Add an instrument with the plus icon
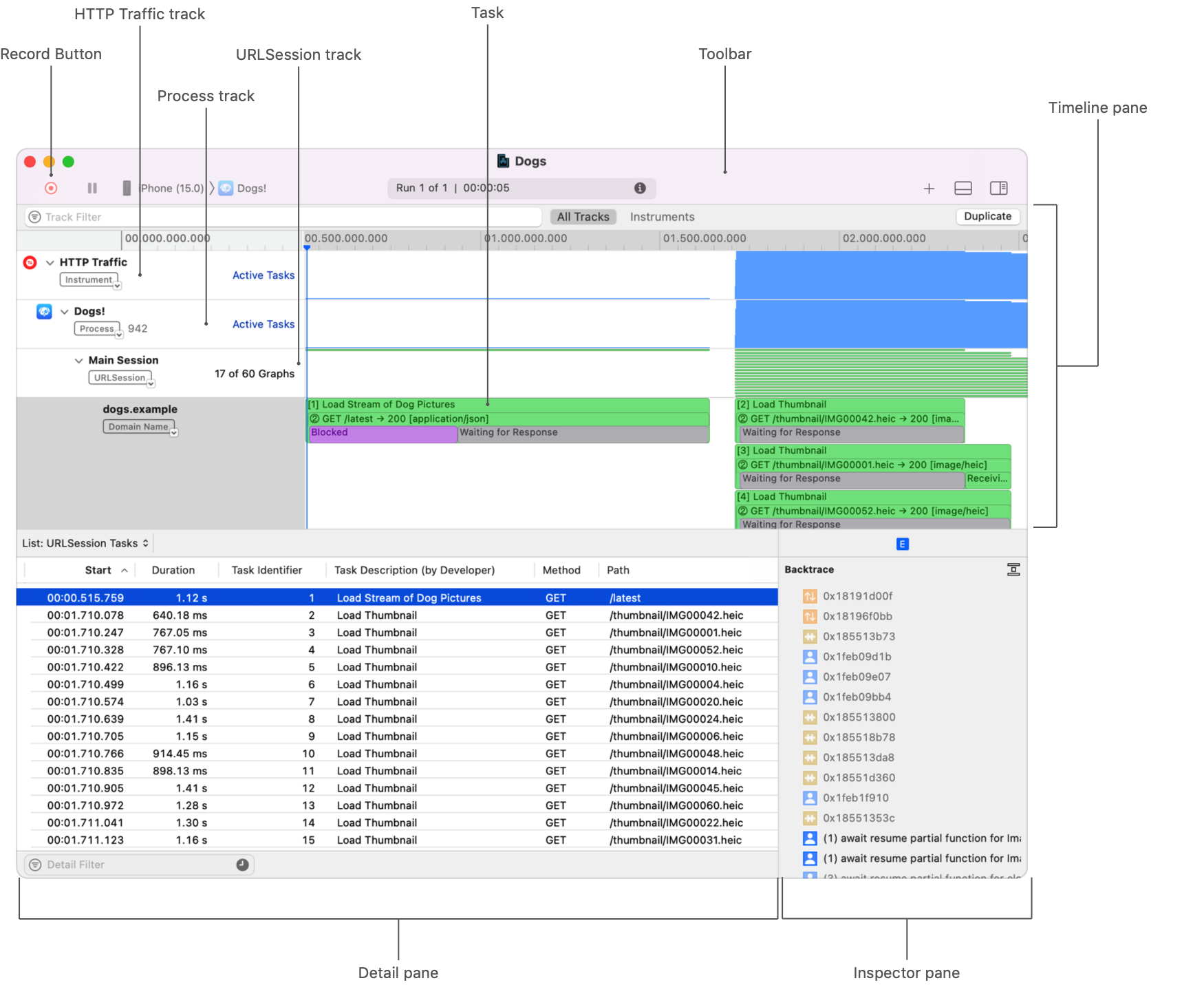1204x985 pixels. [x=929, y=187]
